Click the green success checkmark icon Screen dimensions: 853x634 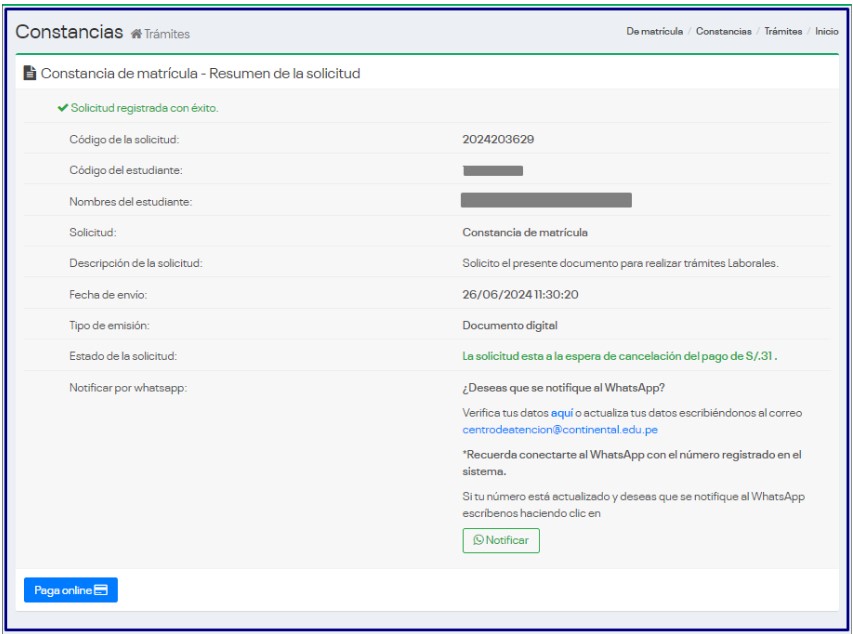click(63, 108)
